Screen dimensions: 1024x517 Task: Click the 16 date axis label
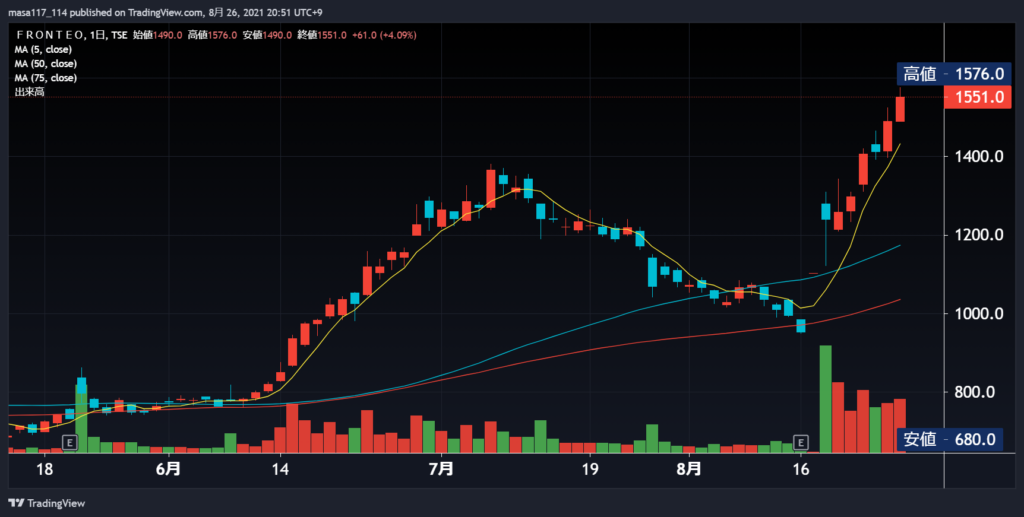(x=801, y=469)
